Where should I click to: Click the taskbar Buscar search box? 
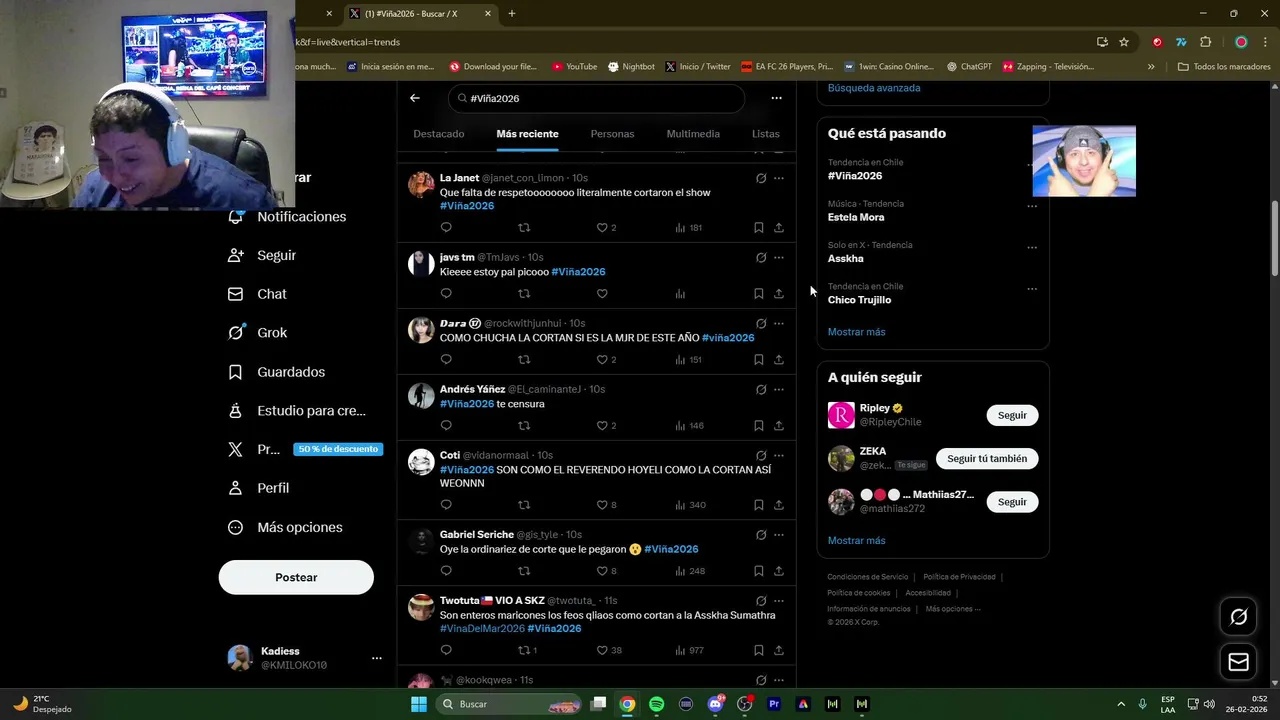tap(510, 704)
